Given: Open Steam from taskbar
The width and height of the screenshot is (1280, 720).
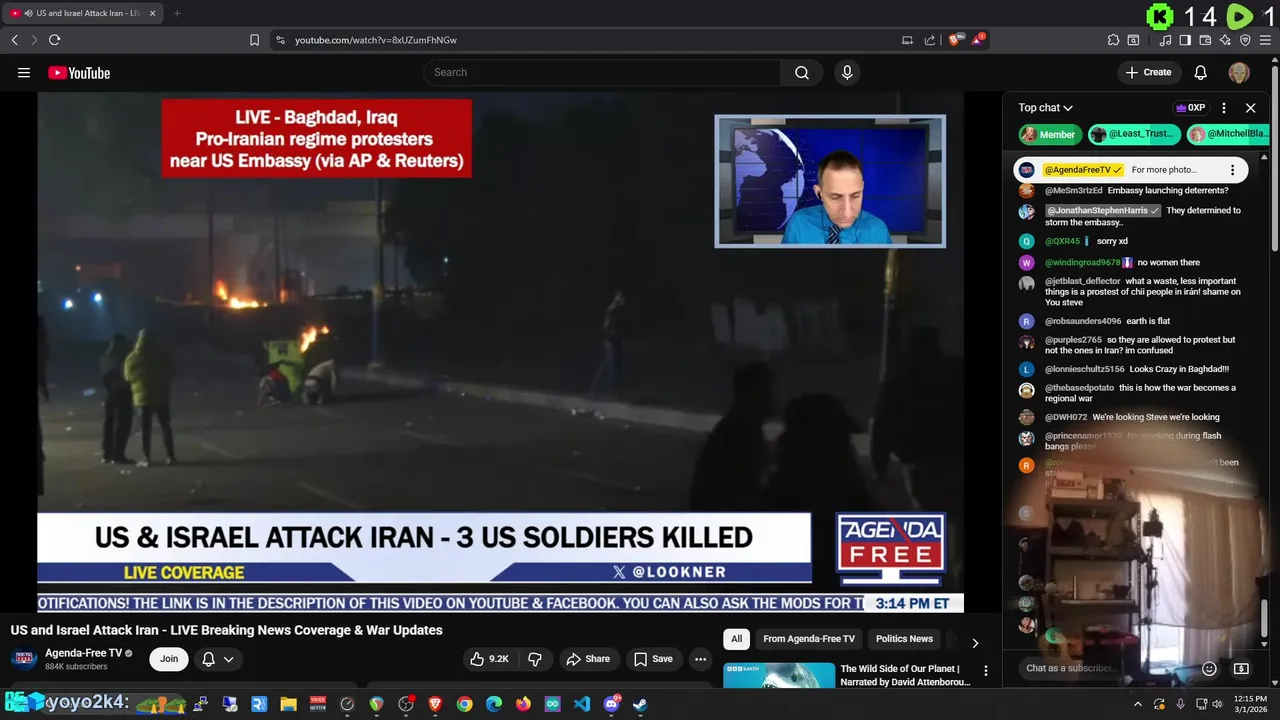Looking at the screenshot, I should pos(640,704).
